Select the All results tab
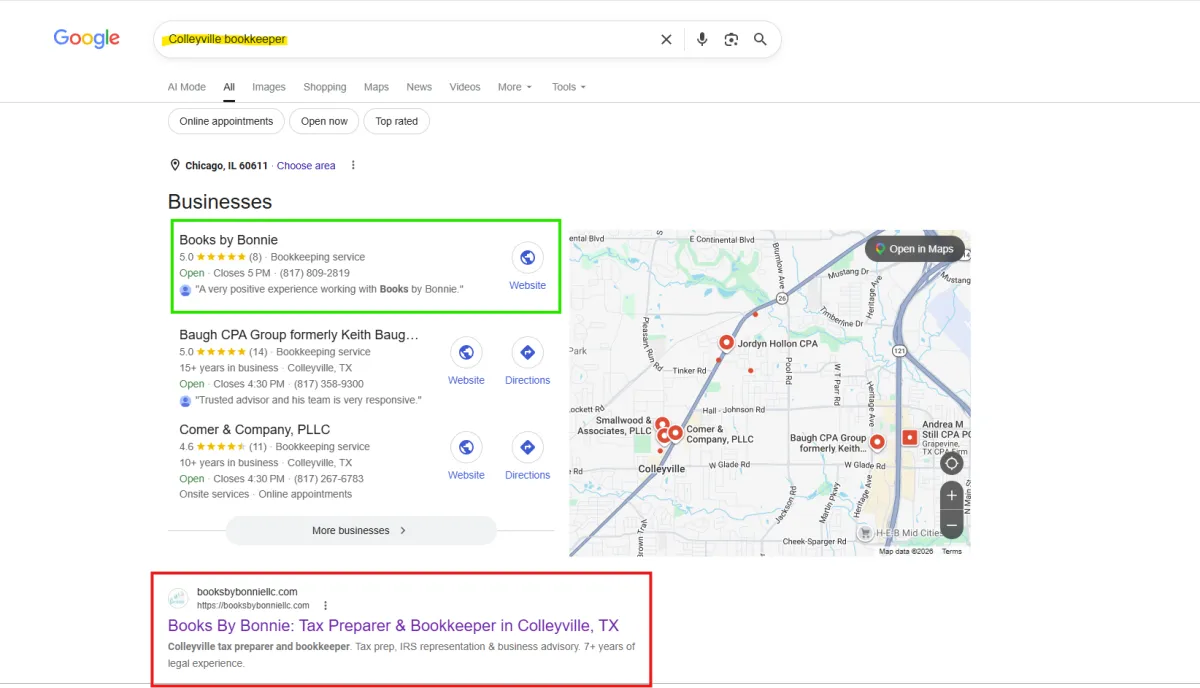The width and height of the screenshot is (1200, 688). [x=229, y=87]
